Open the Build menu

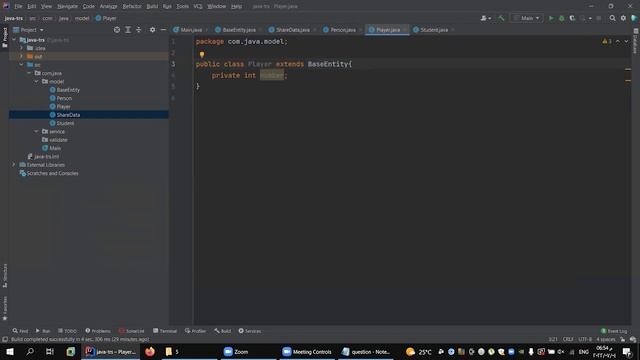[x=152, y=7]
